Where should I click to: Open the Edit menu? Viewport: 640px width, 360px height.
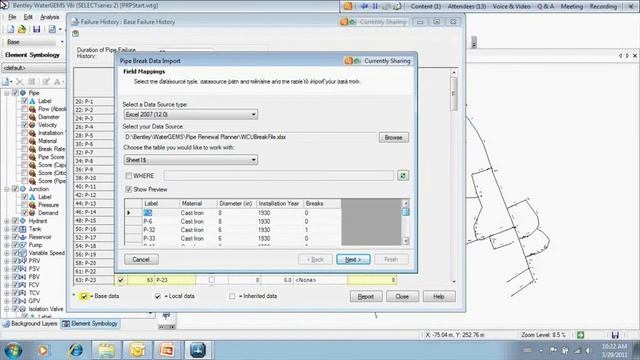(28, 17)
